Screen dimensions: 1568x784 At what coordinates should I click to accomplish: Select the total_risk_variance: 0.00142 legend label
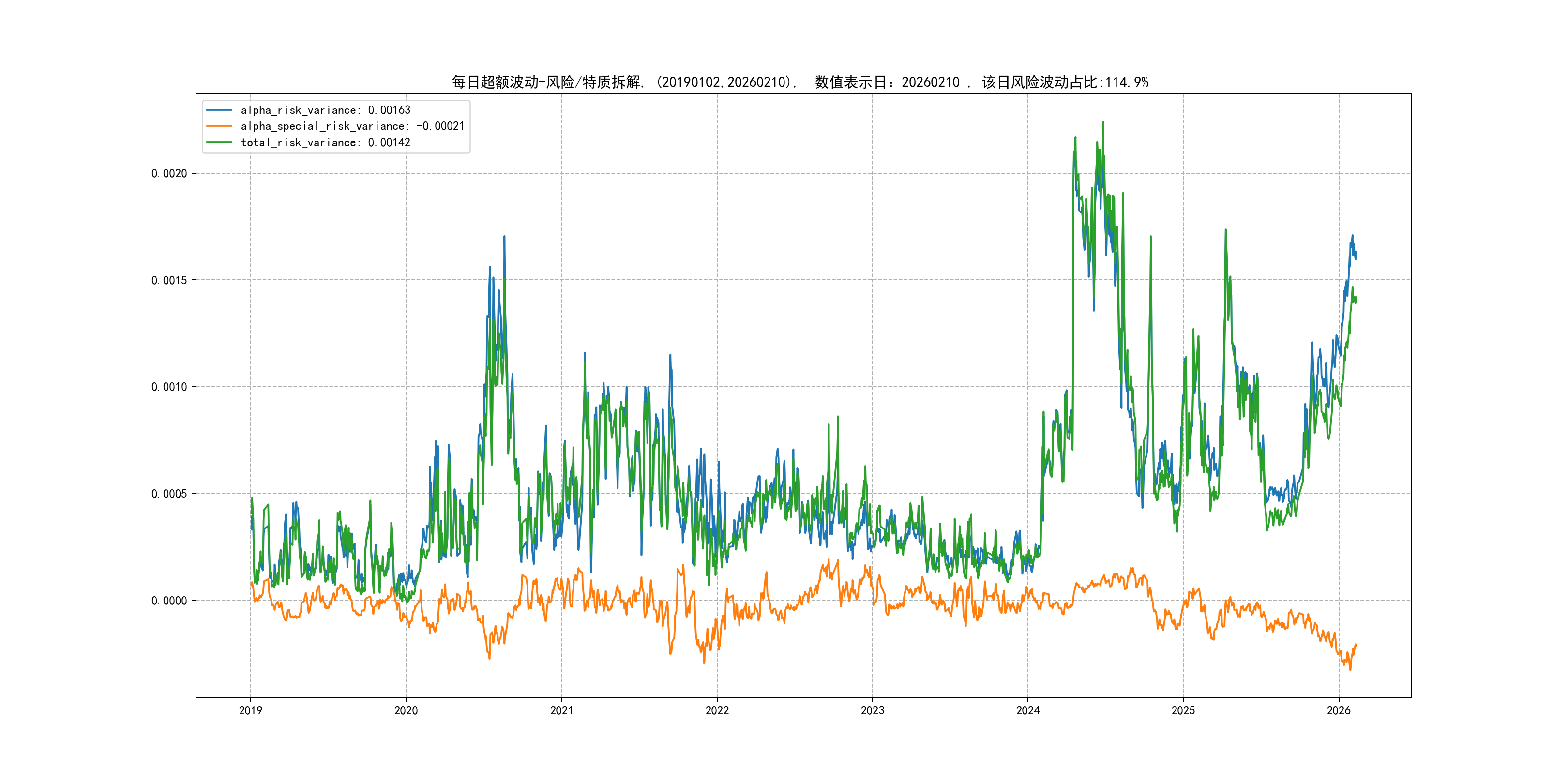[x=326, y=142]
